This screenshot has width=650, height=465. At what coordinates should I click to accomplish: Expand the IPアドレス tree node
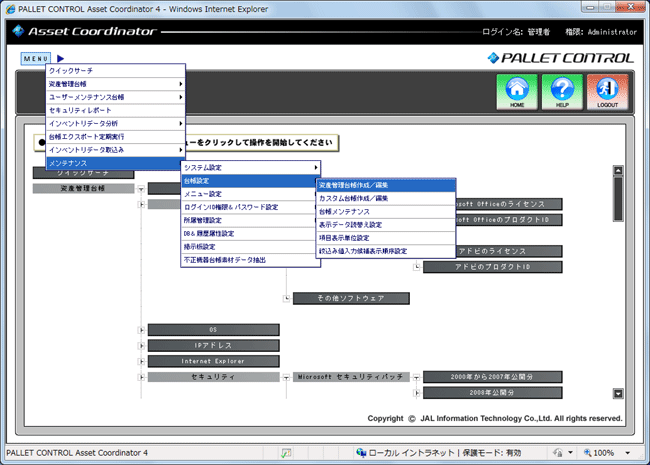pos(141,346)
